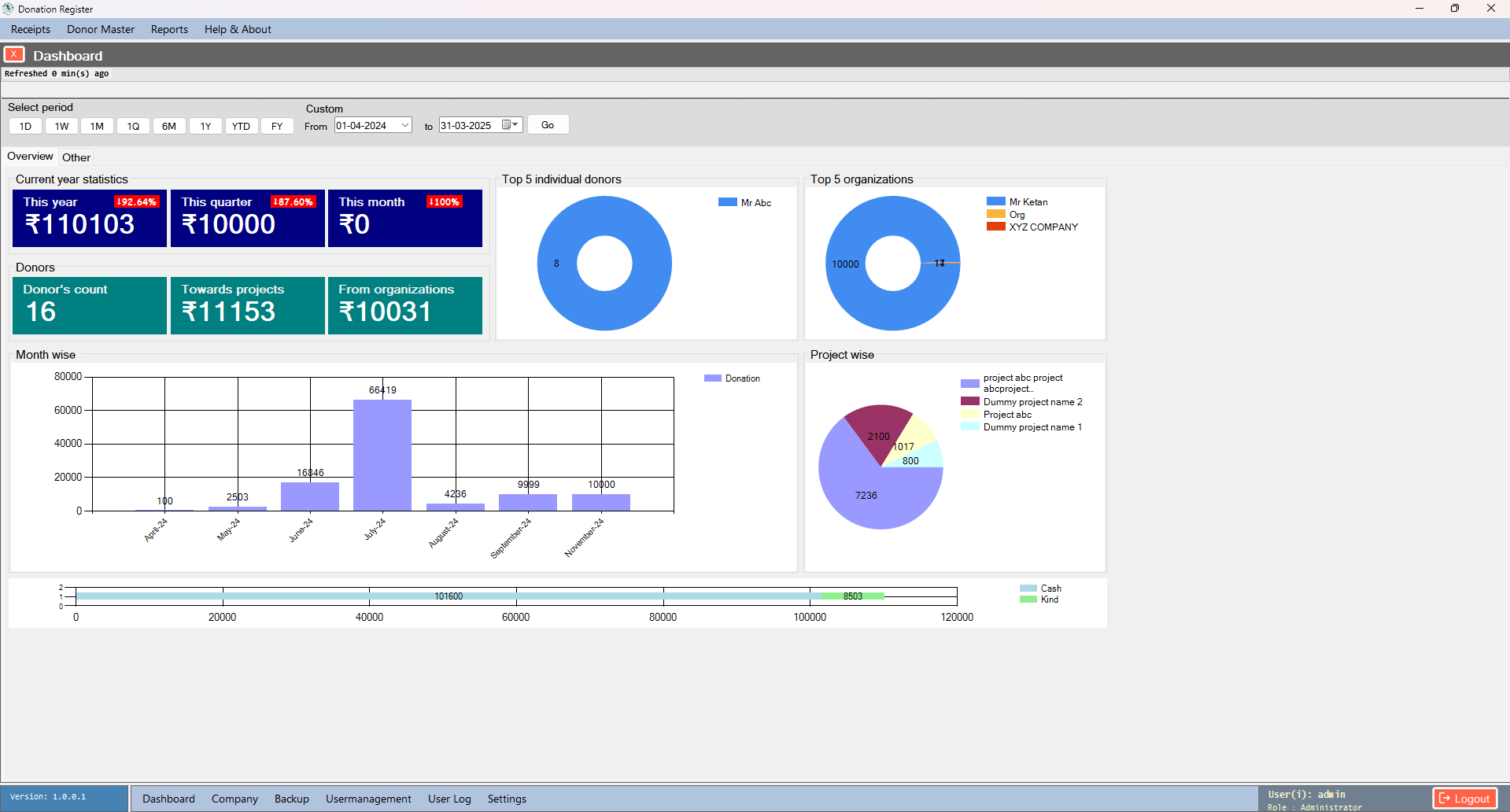Click the July-24 bar in Month wise chart
This screenshot has width=1510, height=812.
[382, 455]
